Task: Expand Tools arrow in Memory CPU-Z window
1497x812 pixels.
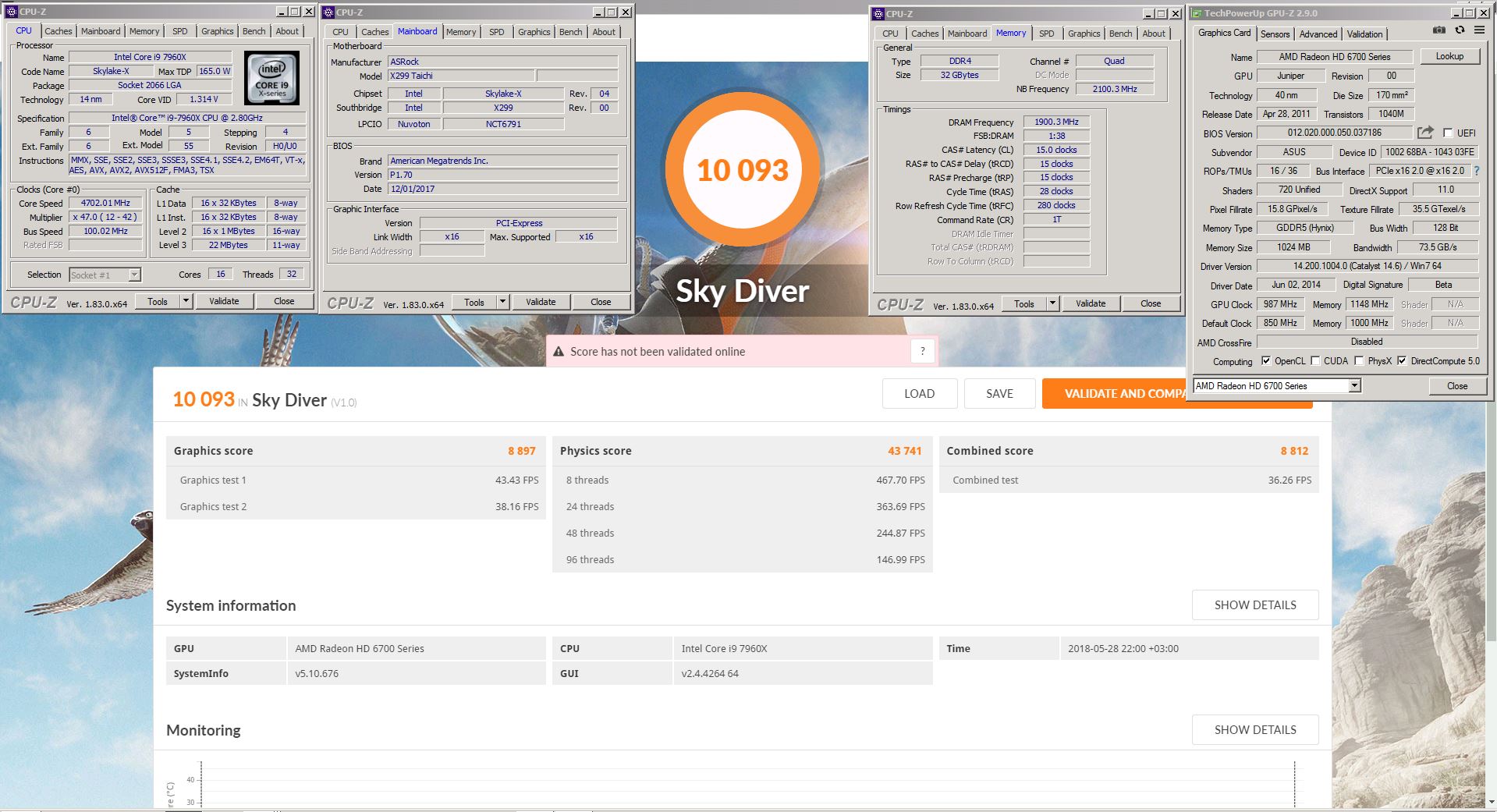Action: click(1052, 303)
